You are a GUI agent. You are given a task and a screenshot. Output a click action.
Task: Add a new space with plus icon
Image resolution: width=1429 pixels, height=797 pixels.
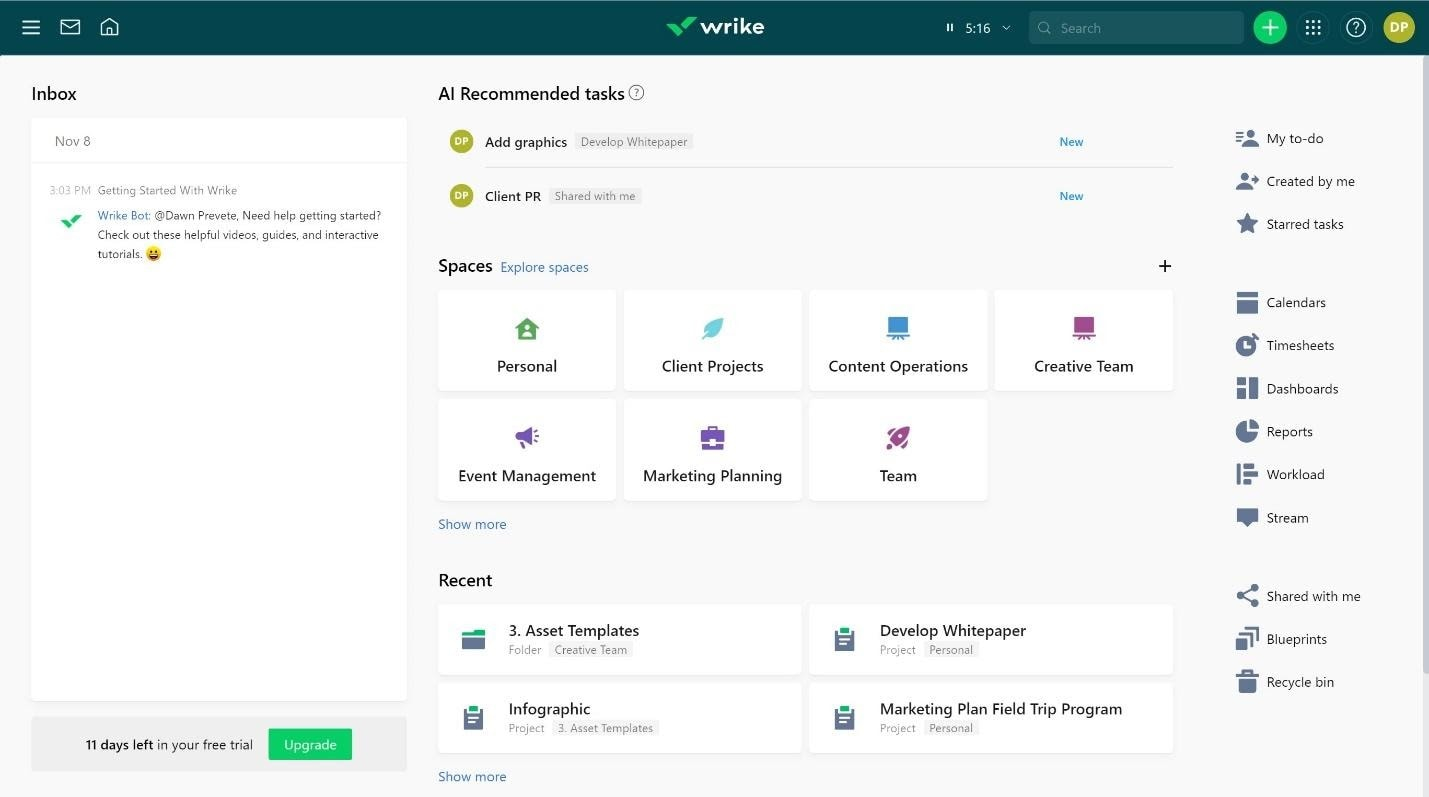point(1164,266)
